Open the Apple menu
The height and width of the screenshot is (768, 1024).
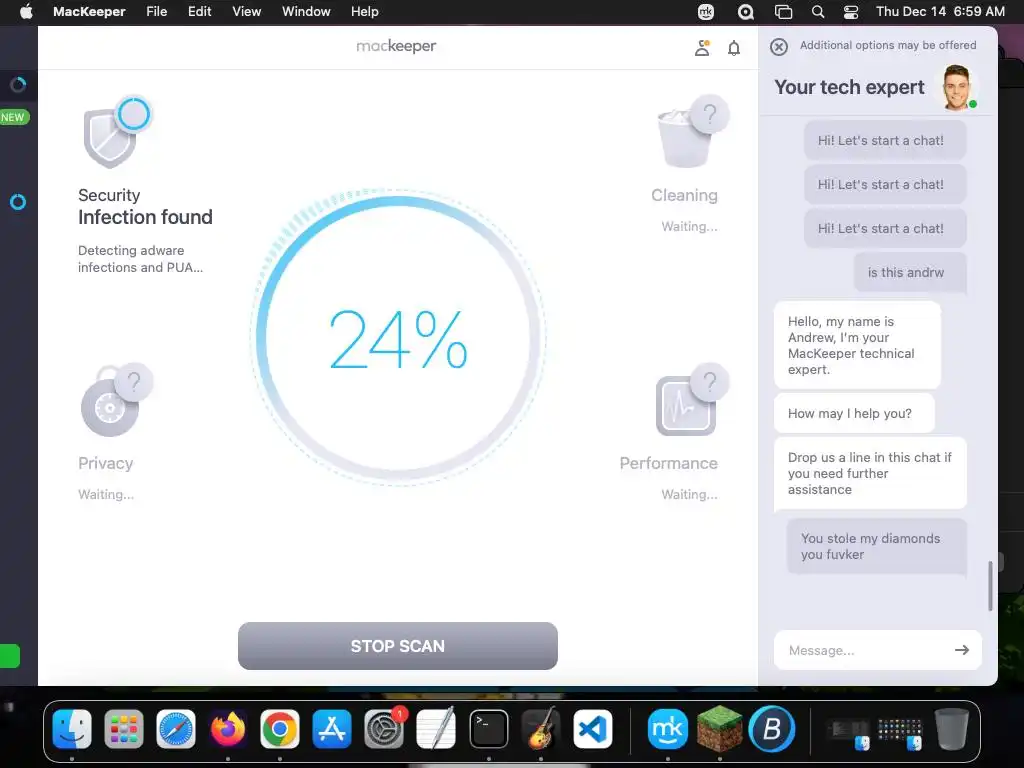25,11
